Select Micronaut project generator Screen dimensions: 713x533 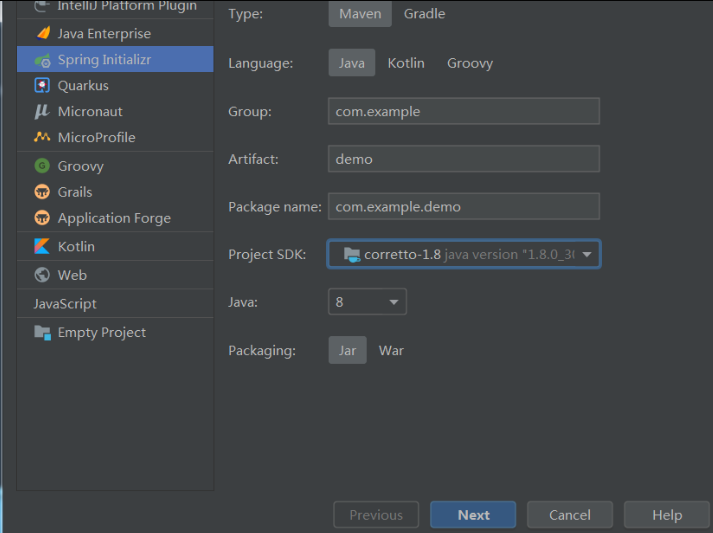(x=115, y=111)
